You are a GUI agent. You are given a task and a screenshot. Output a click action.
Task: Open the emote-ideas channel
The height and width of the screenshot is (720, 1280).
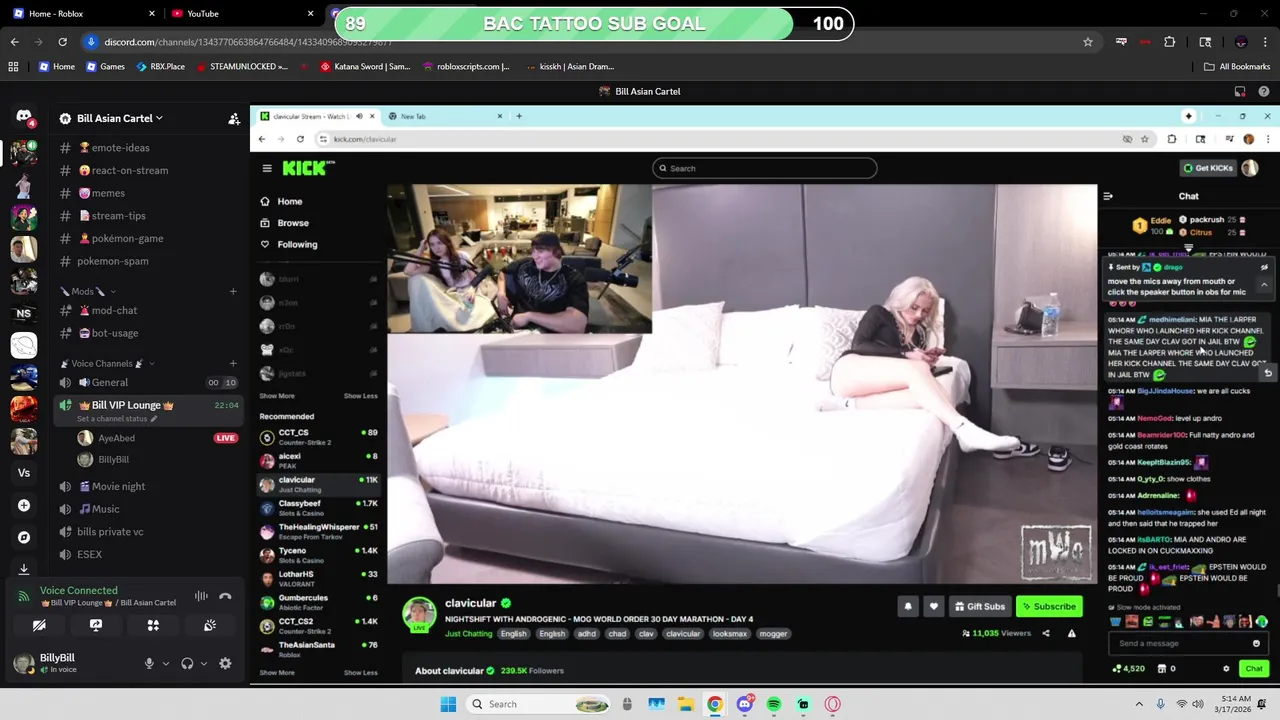pos(148,148)
